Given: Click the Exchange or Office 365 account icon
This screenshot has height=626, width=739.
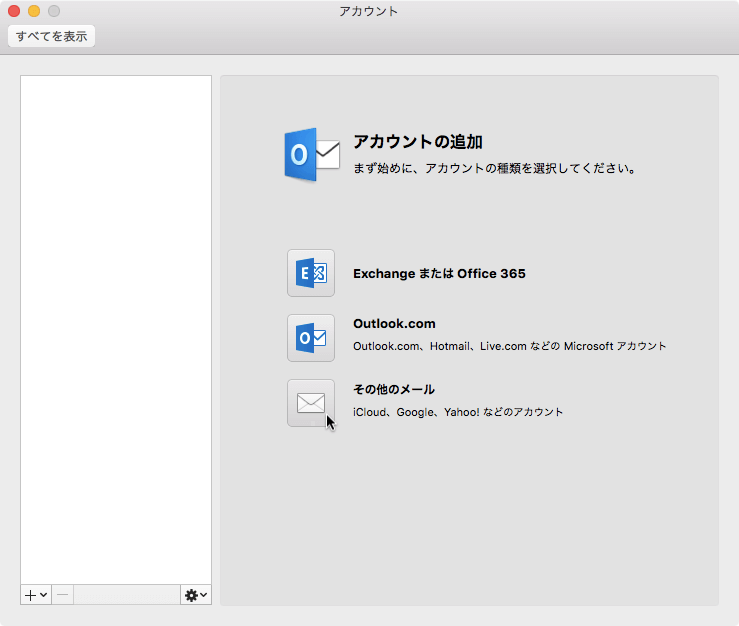Looking at the screenshot, I should (311, 273).
